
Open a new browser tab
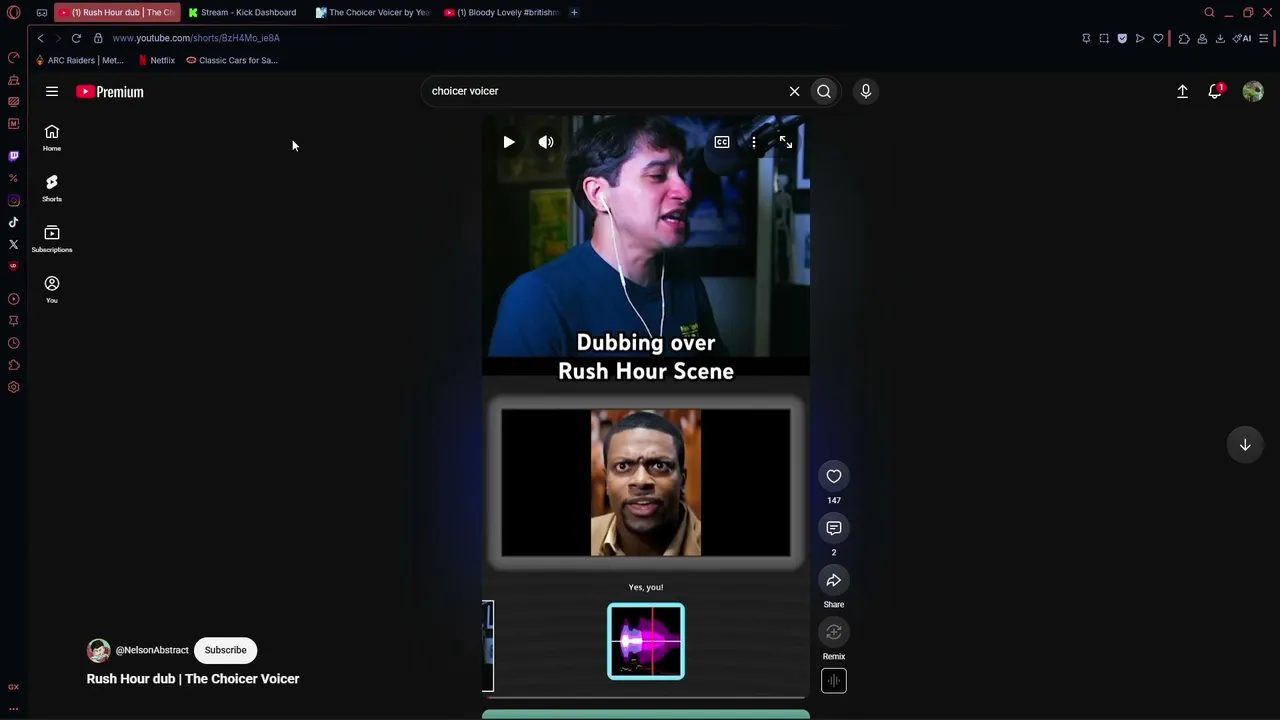[574, 13]
